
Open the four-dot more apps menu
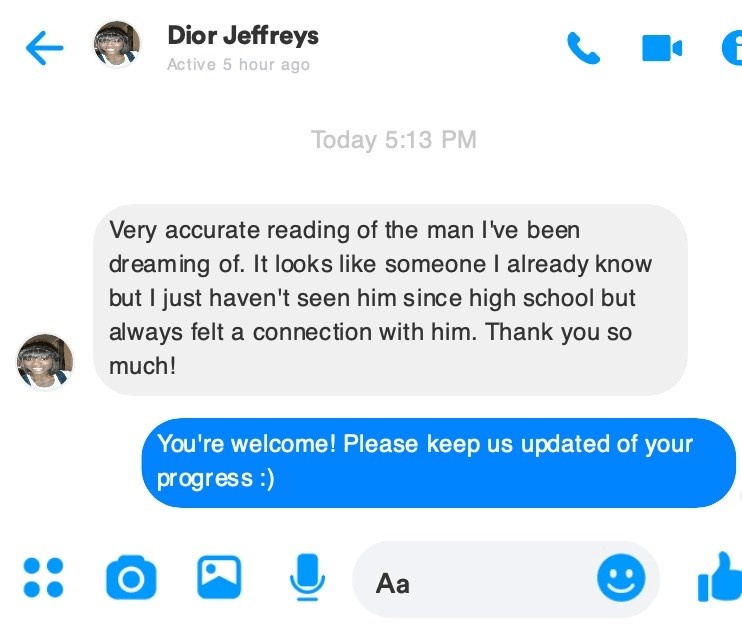[43, 578]
